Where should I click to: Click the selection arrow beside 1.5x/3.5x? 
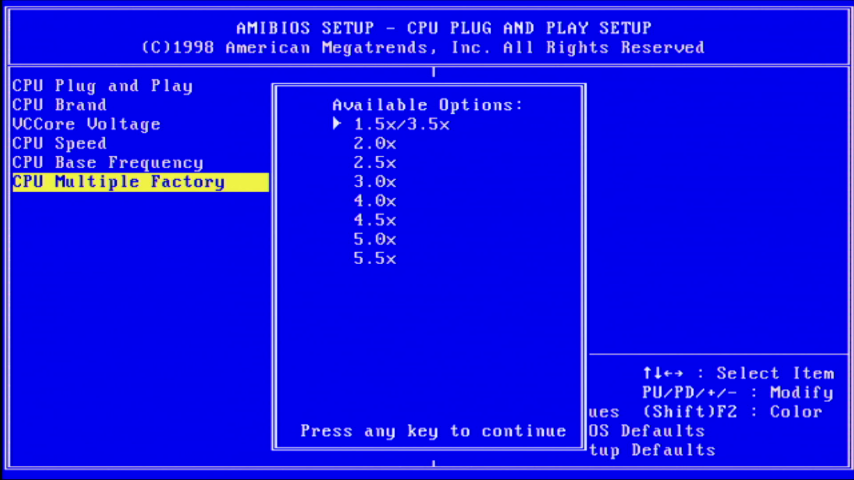(338, 124)
